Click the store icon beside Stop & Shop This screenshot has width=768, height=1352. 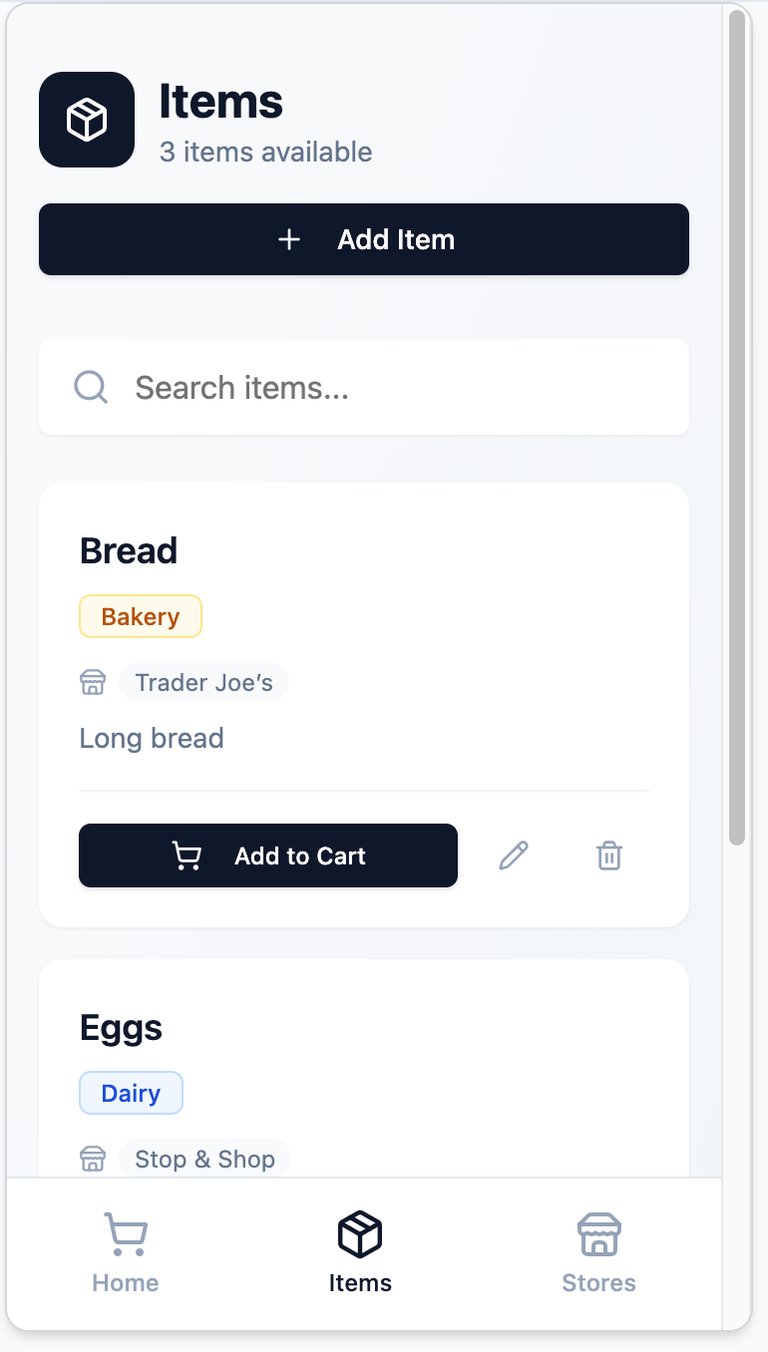[93, 1159]
